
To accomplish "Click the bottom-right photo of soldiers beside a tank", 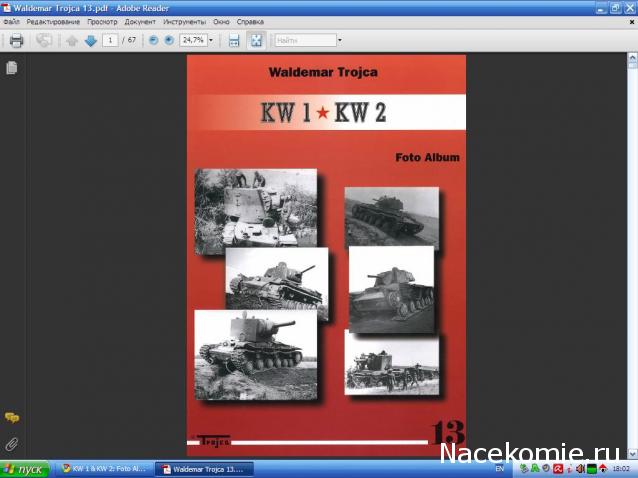I will tap(392, 363).
